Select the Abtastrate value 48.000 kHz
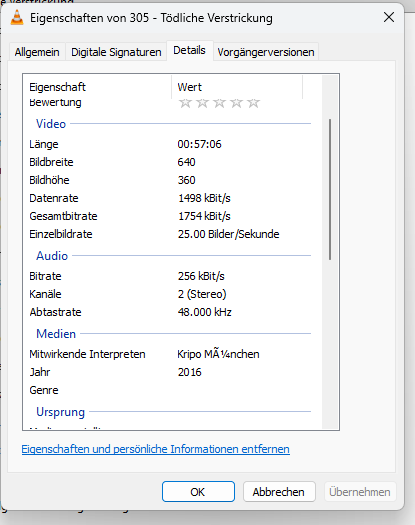The height and width of the screenshot is (525, 415). [x=204, y=312]
